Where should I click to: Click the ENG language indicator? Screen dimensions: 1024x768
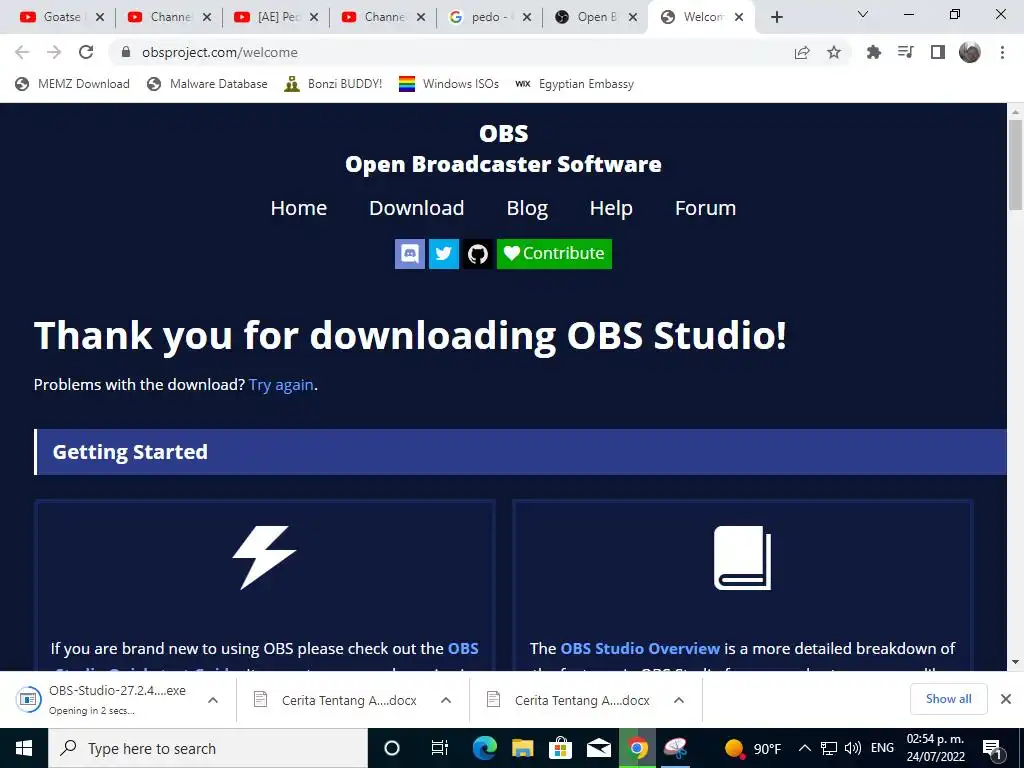tap(882, 748)
